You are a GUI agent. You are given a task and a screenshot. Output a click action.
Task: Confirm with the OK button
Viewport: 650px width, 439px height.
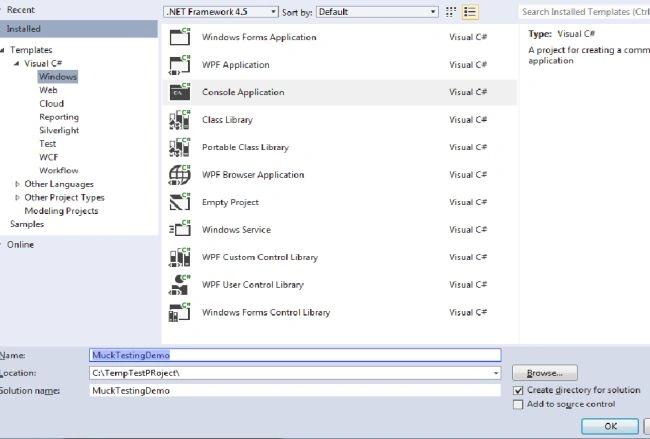click(x=610, y=426)
